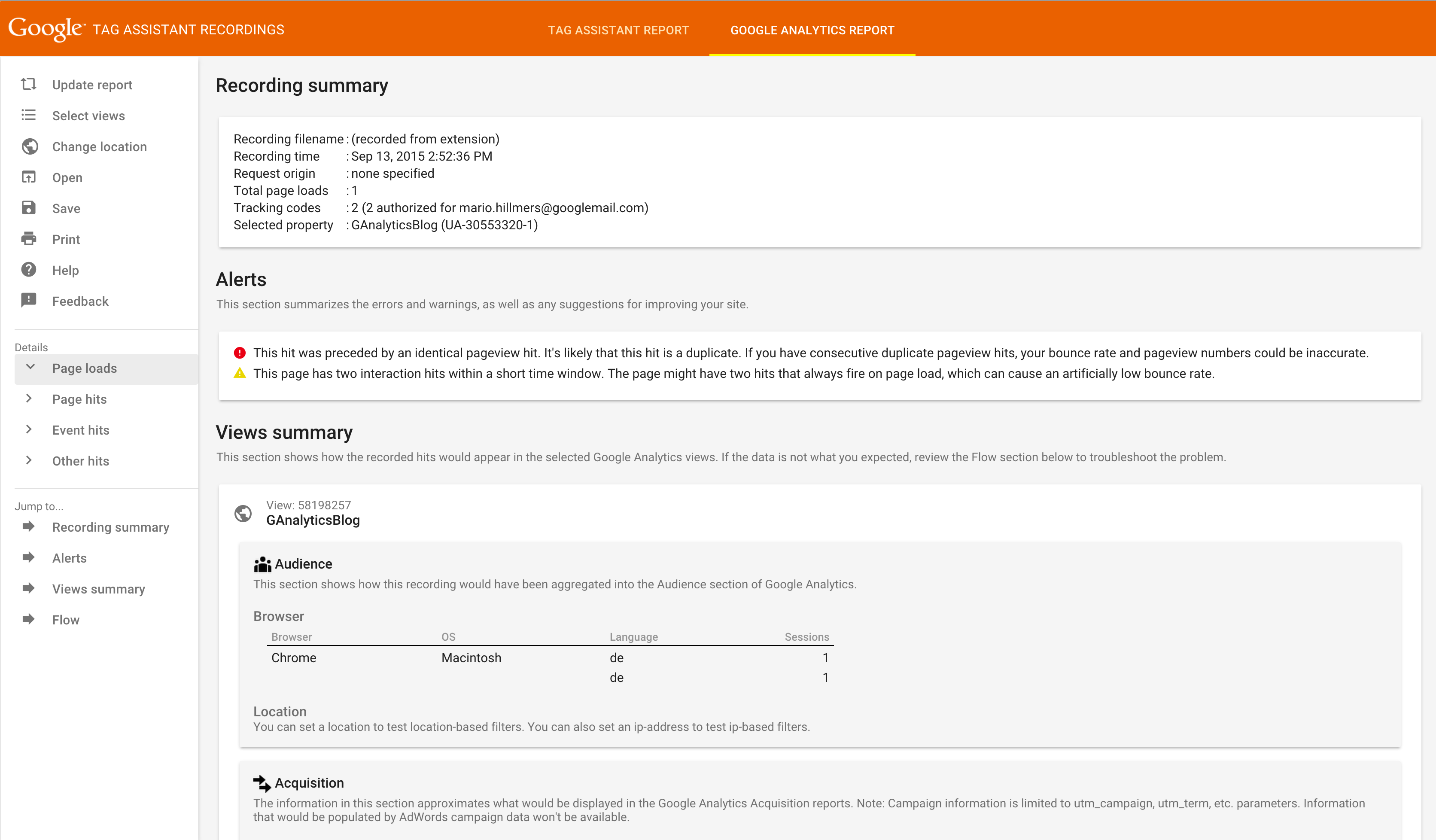The image size is (1436, 840).
Task: Choose Change location in sidebar
Action: (100, 146)
